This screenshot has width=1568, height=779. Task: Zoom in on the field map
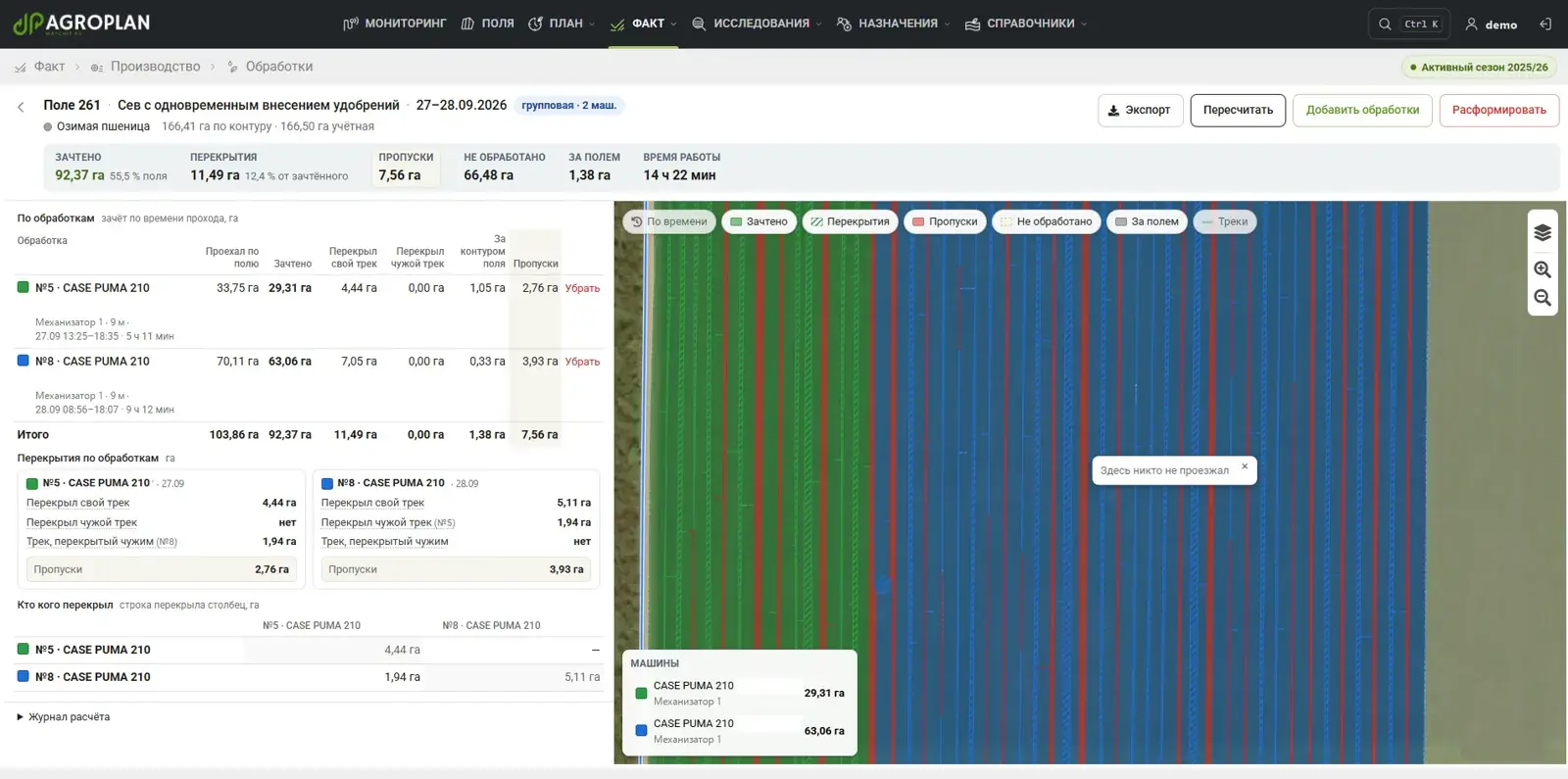click(x=1543, y=269)
